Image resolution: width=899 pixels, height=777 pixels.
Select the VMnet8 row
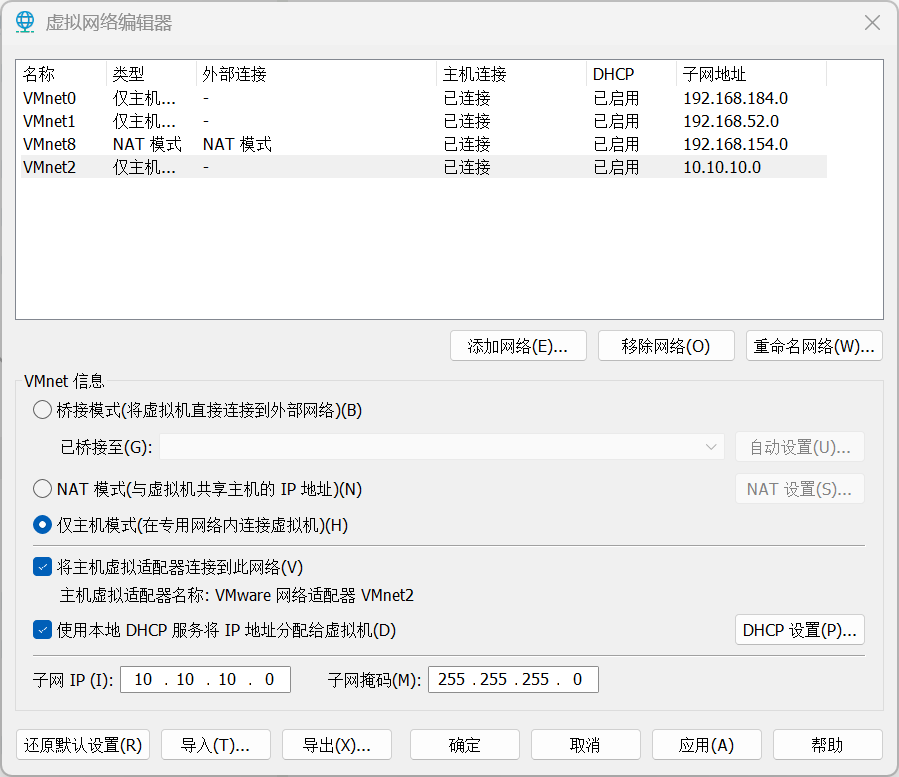[x=424, y=144]
